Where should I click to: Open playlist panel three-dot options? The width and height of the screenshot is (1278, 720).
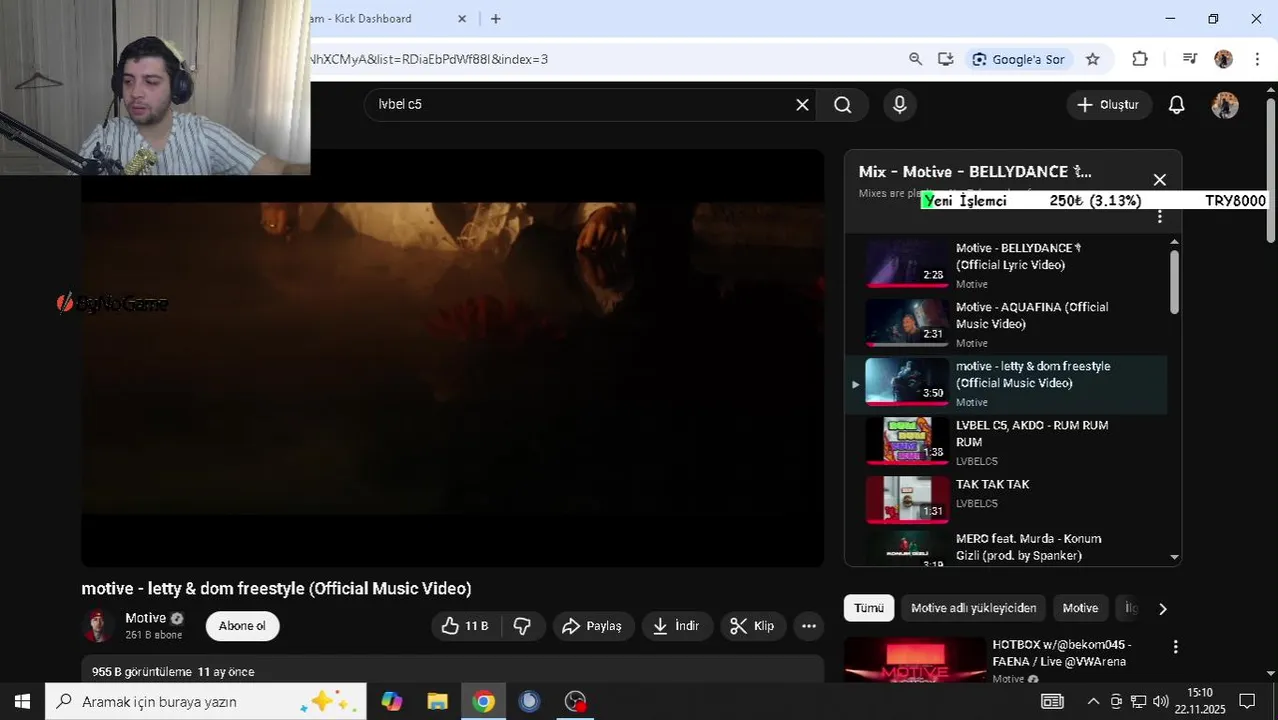(1160, 217)
